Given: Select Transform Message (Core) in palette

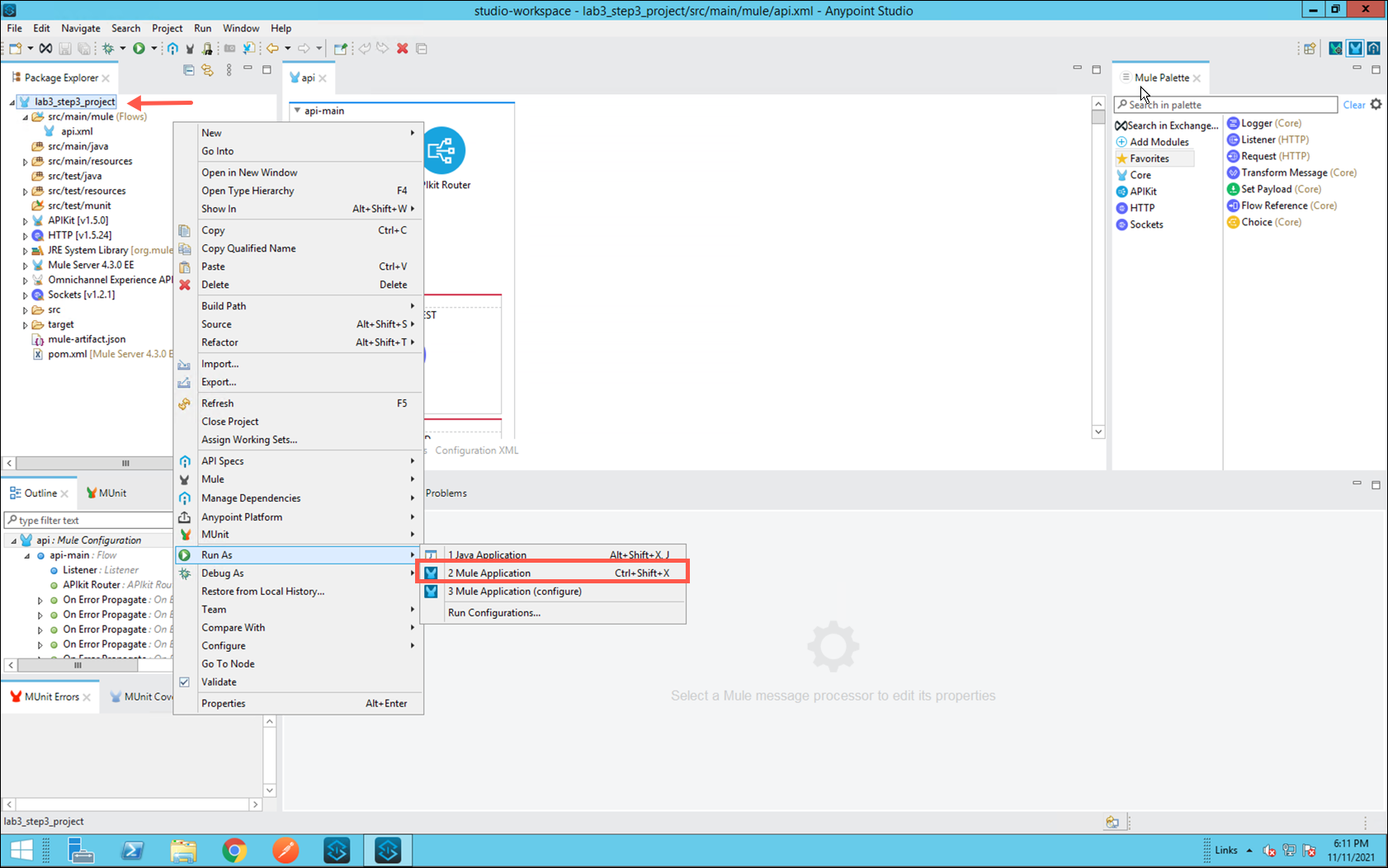Looking at the screenshot, I should (1291, 172).
